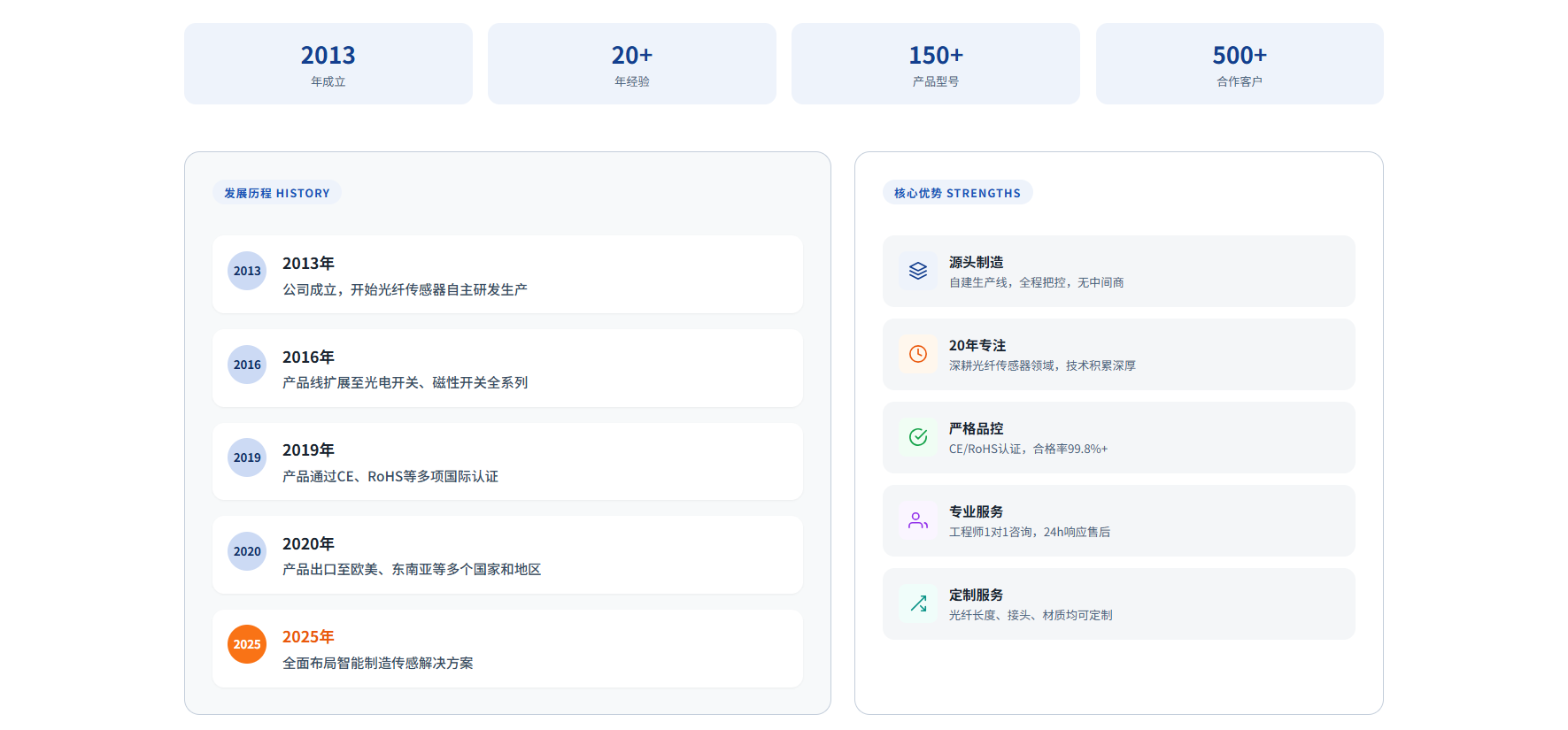Click the 核心优势 STRENGTHS tag
The width and height of the screenshot is (1568, 730).
(x=957, y=193)
